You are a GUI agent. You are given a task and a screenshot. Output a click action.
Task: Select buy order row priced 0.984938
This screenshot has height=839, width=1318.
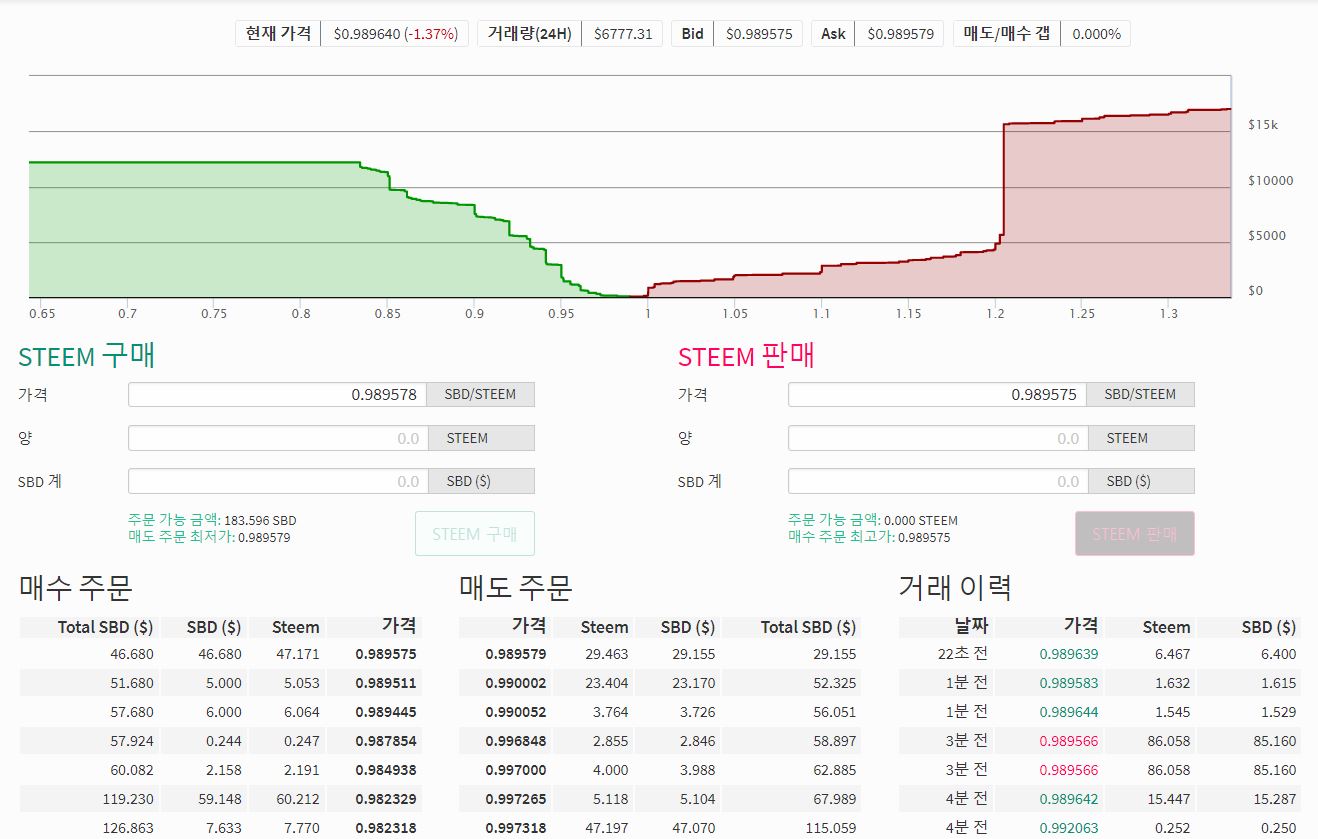tap(220, 770)
